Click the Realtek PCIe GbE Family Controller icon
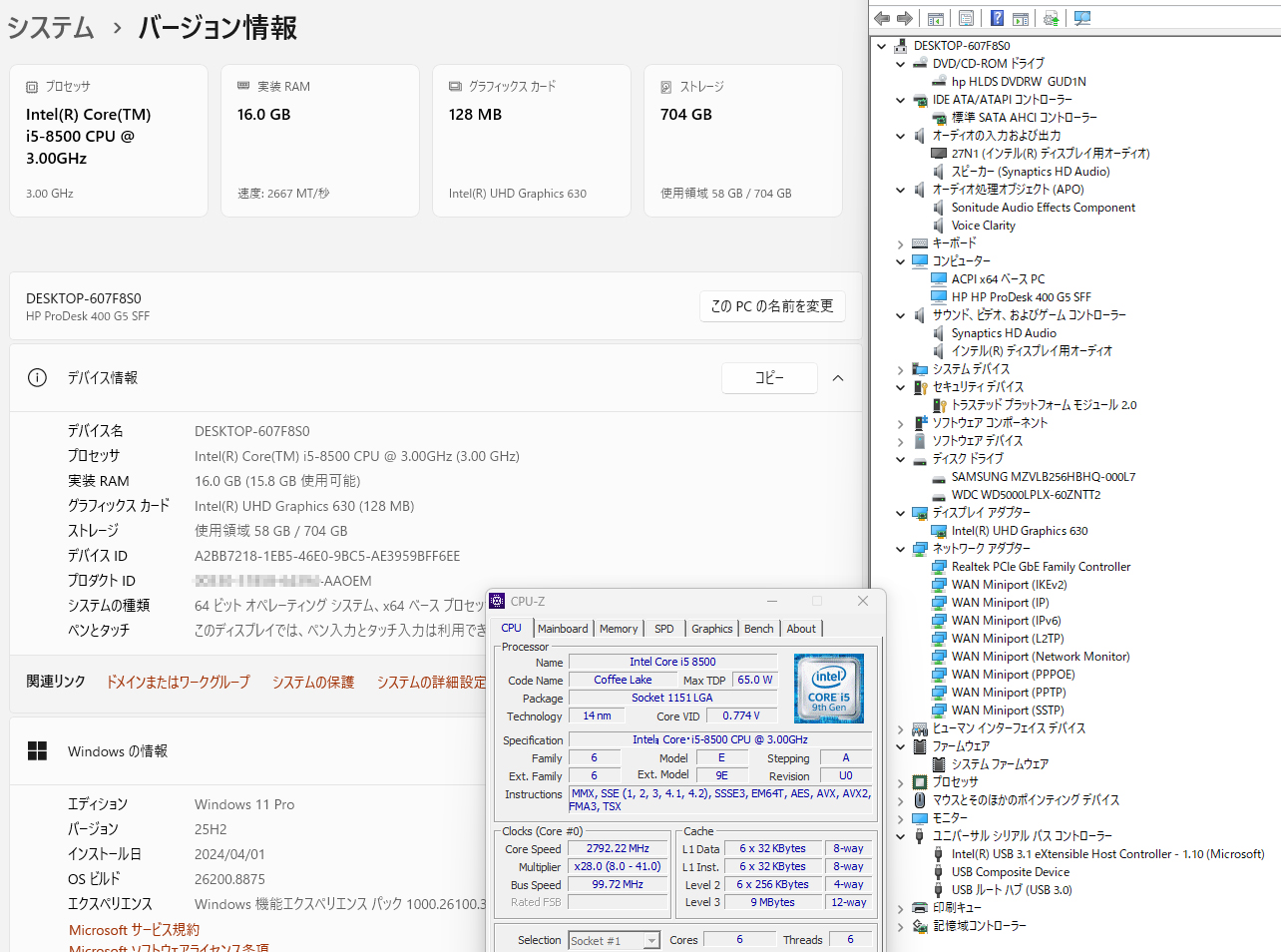The width and height of the screenshot is (1281, 952). point(939,567)
